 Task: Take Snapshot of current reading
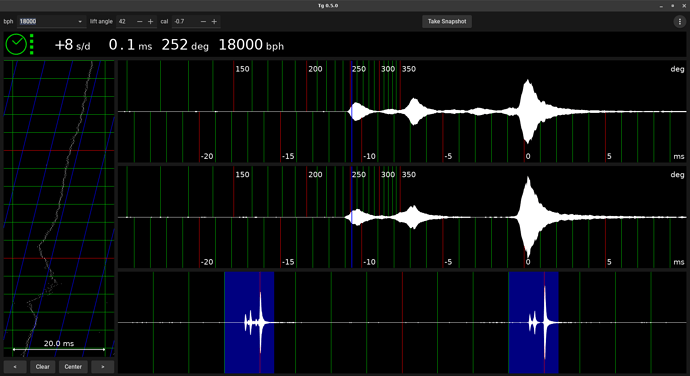(447, 22)
